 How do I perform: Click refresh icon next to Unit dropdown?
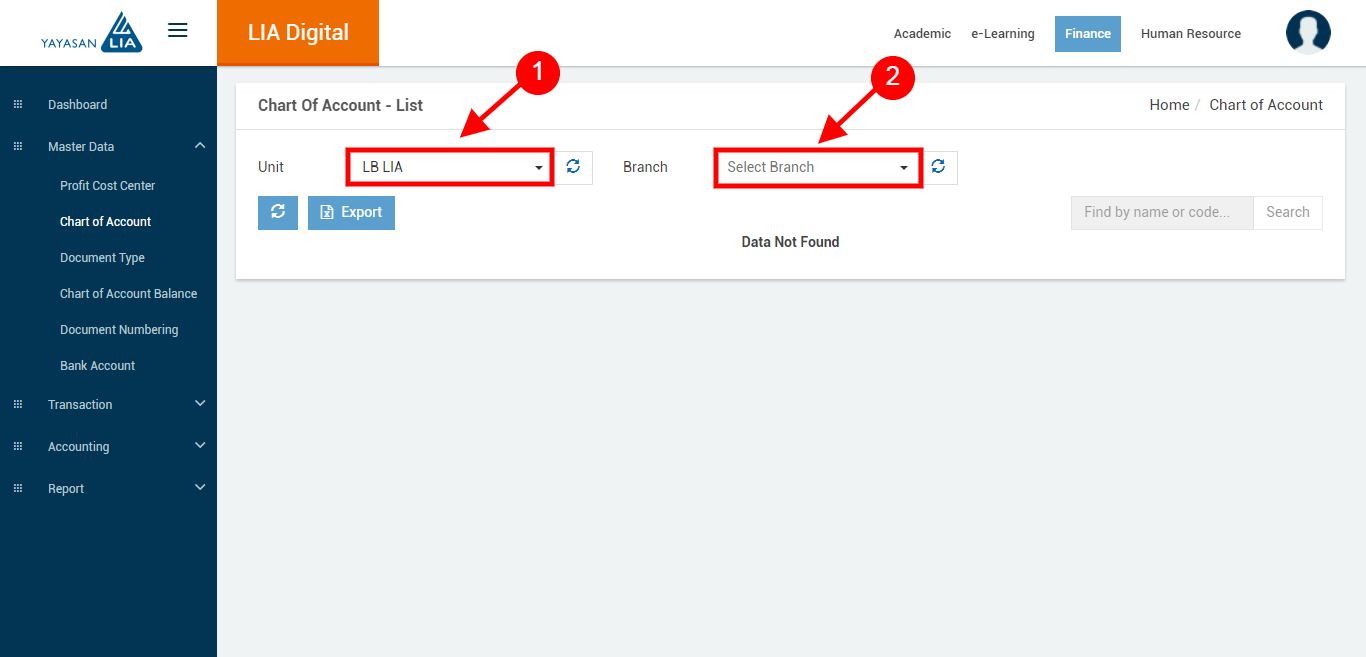pyautogui.click(x=573, y=168)
